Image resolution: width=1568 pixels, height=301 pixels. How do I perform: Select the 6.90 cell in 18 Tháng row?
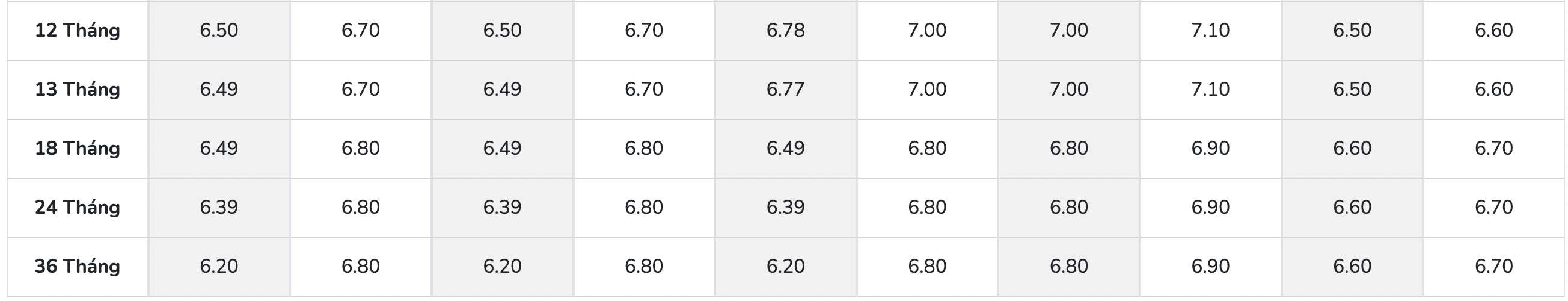pyautogui.click(x=1210, y=148)
